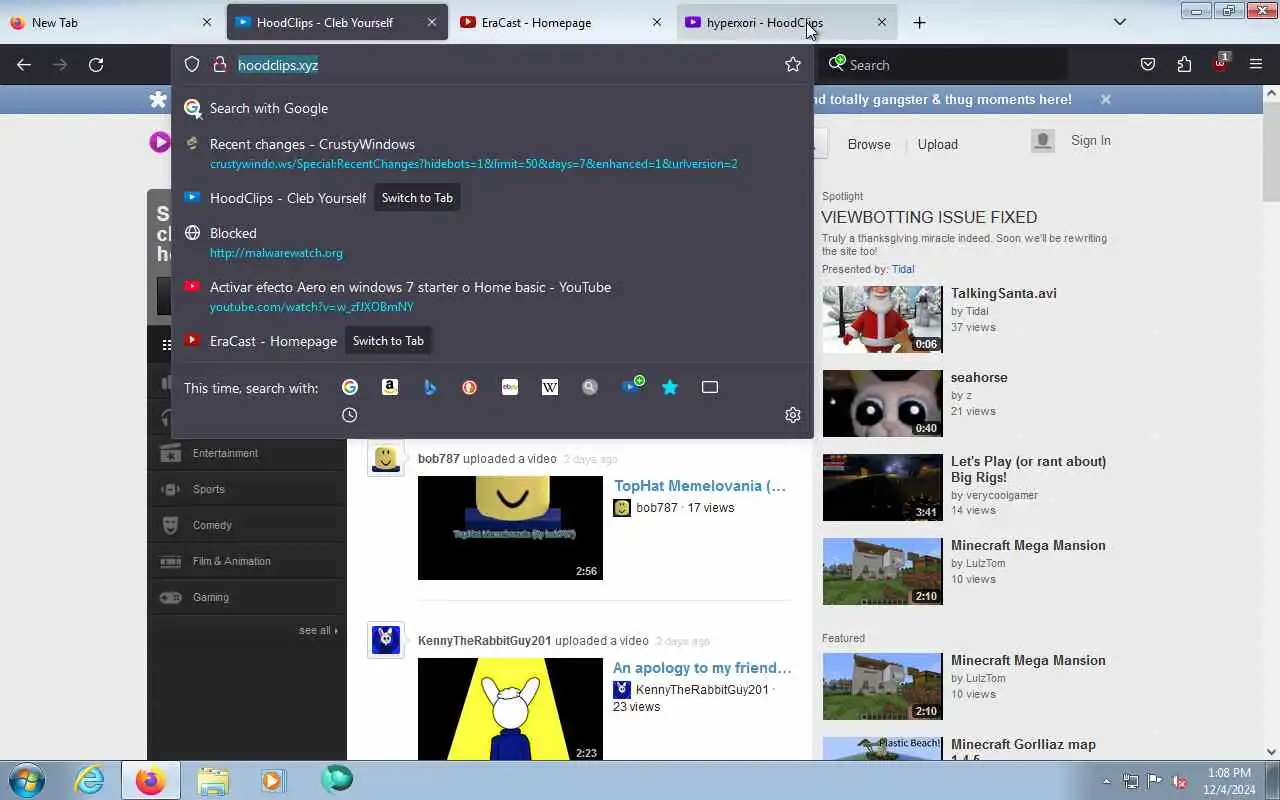Viewport: 1280px width, 800px height.
Task: Search this time with Google icon
Action: [x=350, y=387]
